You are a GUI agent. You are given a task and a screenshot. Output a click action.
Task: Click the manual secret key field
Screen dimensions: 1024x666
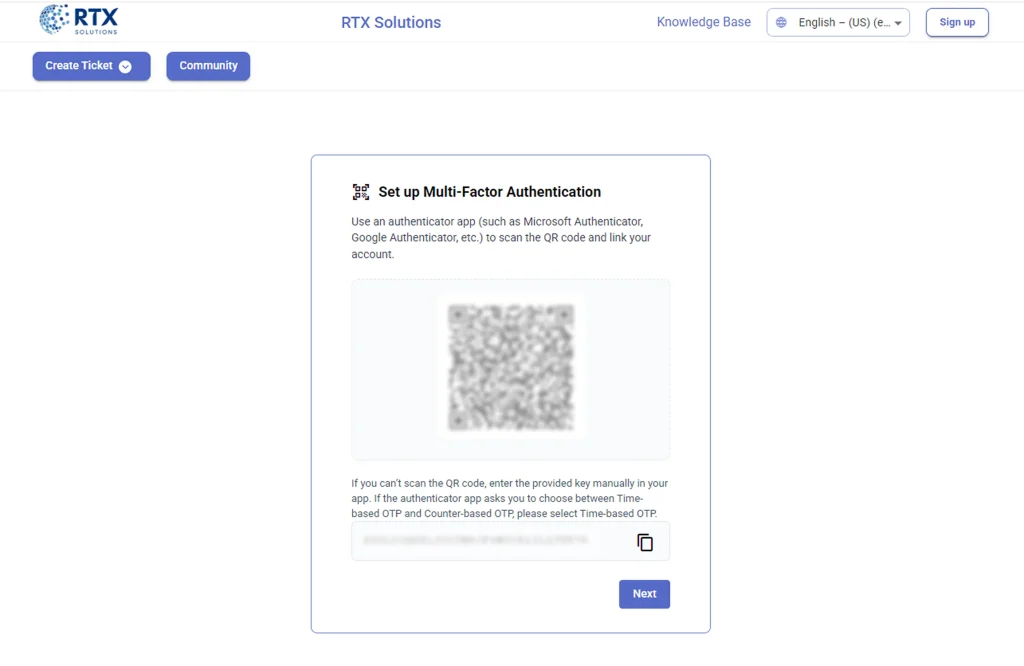click(511, 541)
